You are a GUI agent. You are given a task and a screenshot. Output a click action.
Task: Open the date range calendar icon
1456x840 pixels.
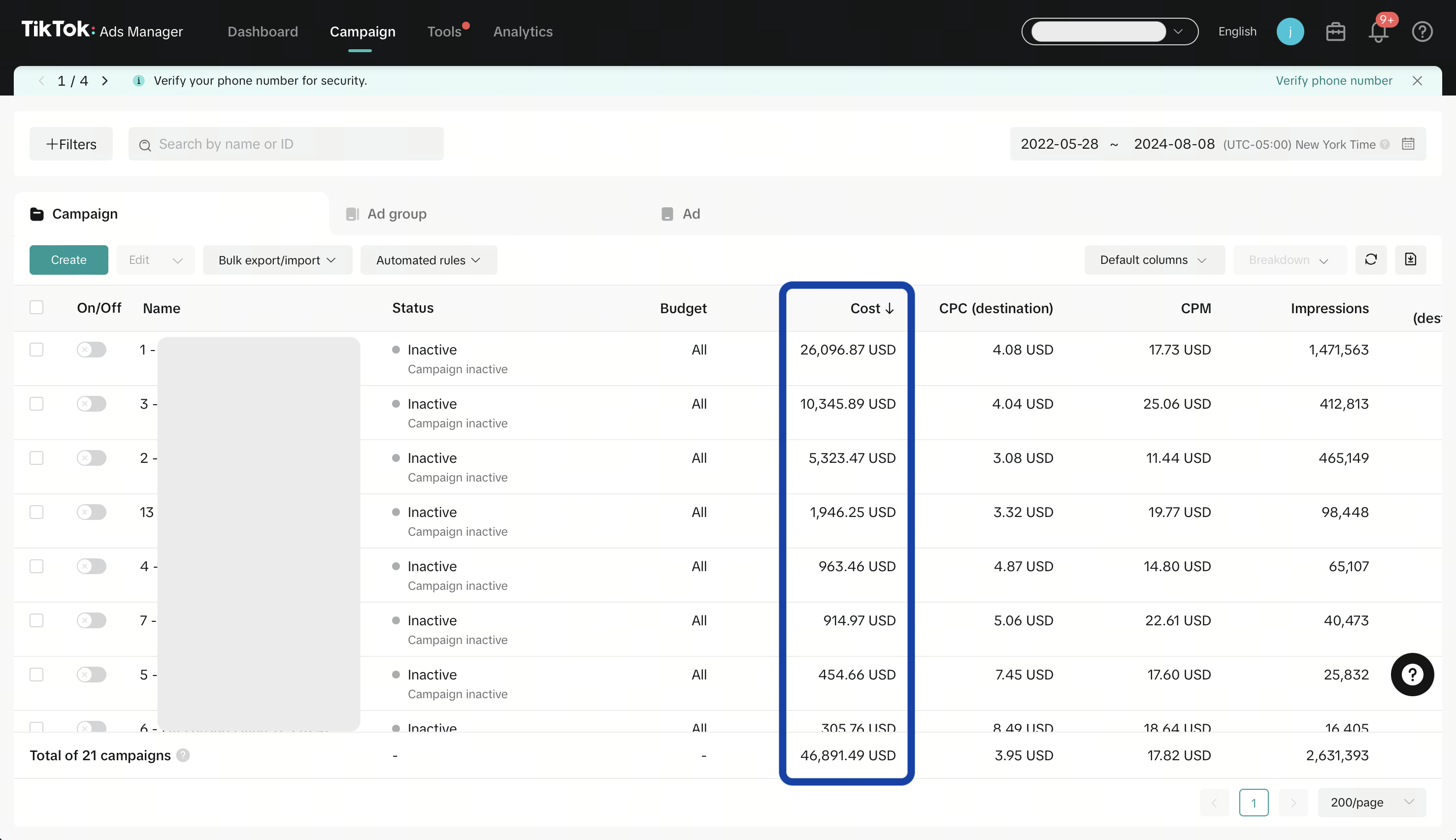pos(1408,144)
